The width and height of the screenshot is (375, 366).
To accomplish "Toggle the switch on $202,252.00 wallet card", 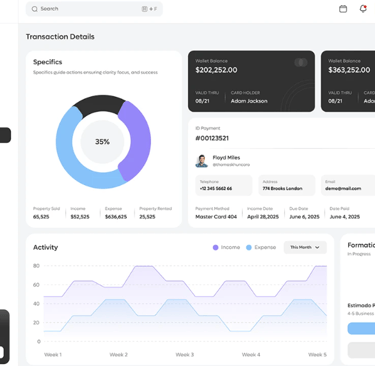I will tap(301, 62).
